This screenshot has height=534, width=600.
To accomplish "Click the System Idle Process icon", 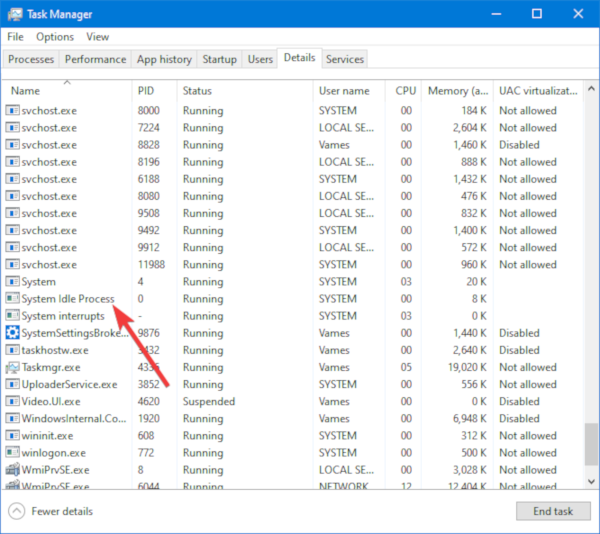I will point(12,299).
